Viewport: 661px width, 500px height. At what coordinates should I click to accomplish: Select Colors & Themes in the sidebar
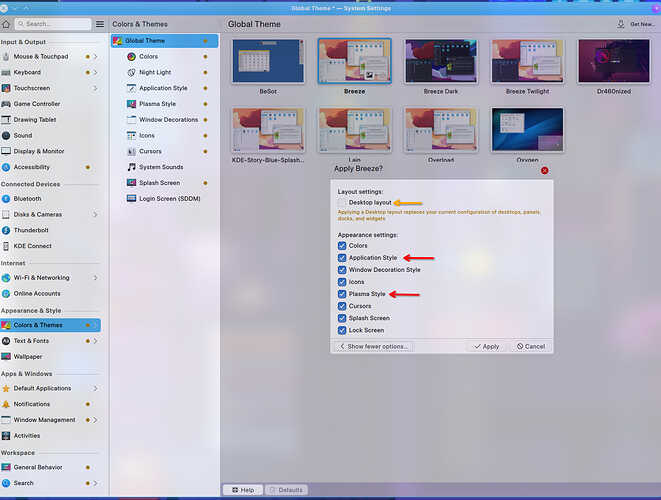tap(50, 325)
